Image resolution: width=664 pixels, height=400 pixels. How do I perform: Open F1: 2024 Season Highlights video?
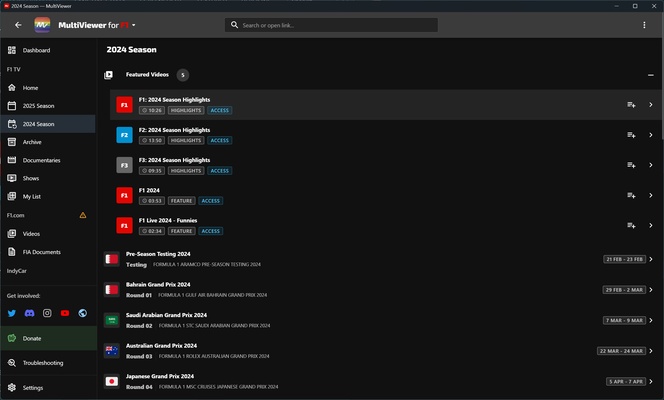(x=384, y=105)
